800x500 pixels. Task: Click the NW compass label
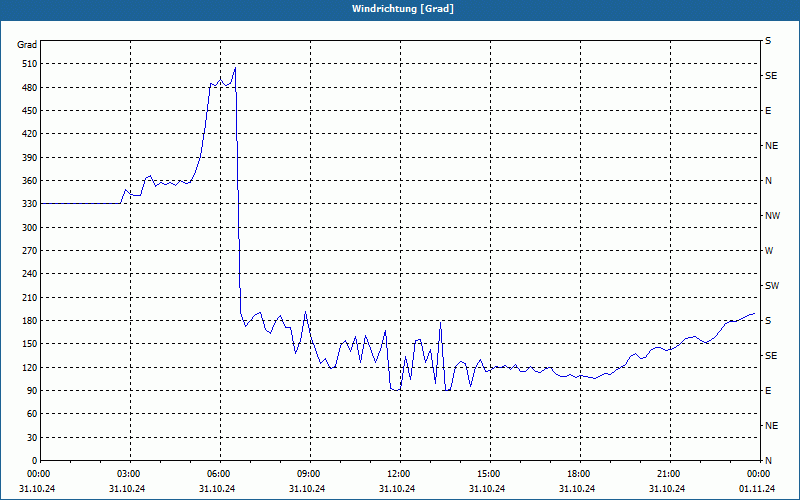tap(772, 216)
